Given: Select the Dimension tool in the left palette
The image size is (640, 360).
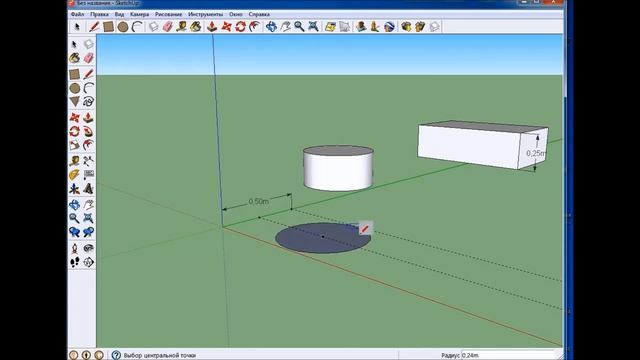Looking at the screenshot, I should [x=88, y=161].
